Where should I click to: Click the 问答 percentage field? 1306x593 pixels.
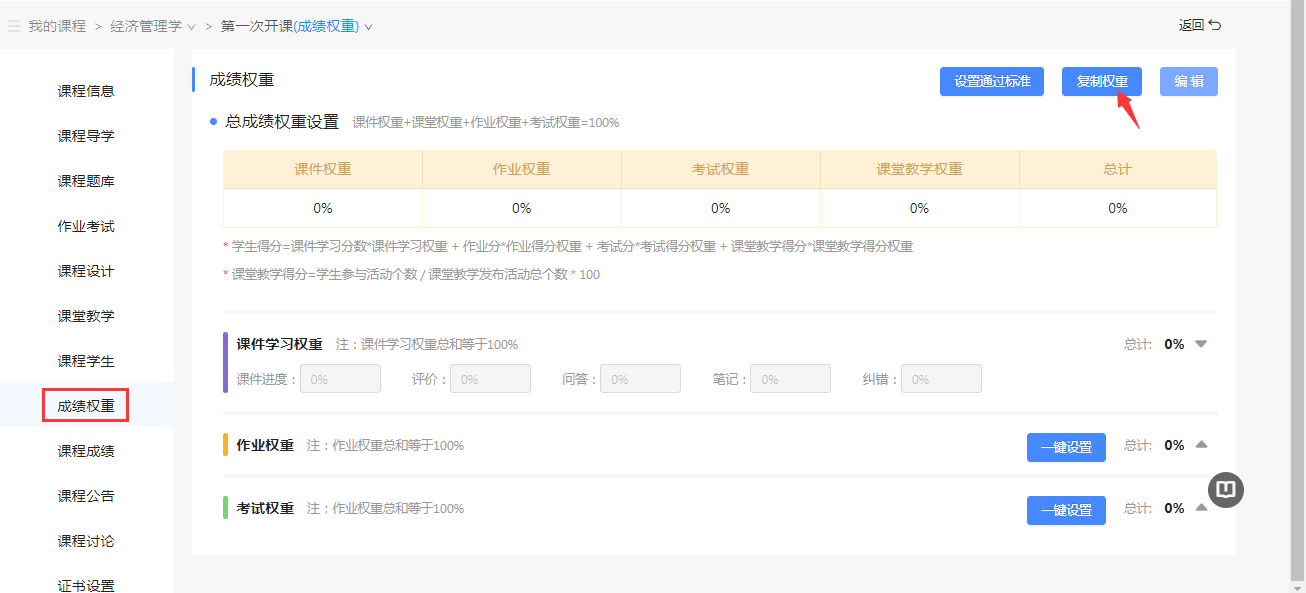click(x=640, y=379)
